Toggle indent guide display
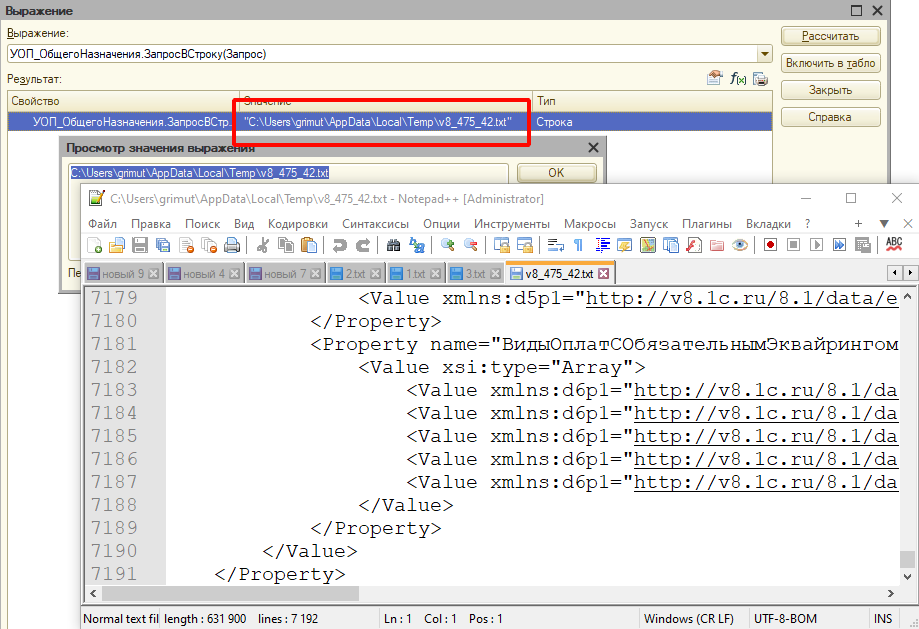The width and height of the screenshot is (919, 629). click(x=602, y=244)
